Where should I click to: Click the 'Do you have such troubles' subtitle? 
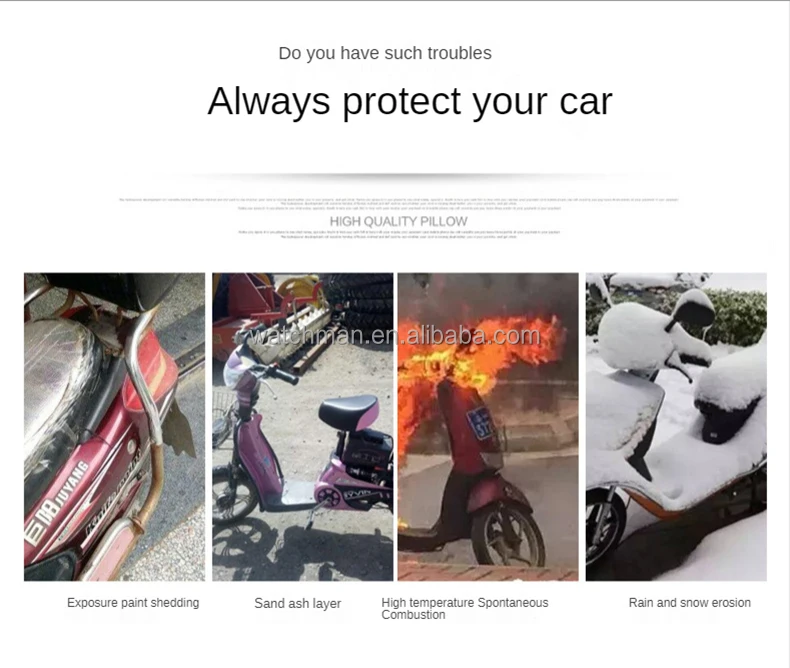pyautogui.click(x=385, y=53)
